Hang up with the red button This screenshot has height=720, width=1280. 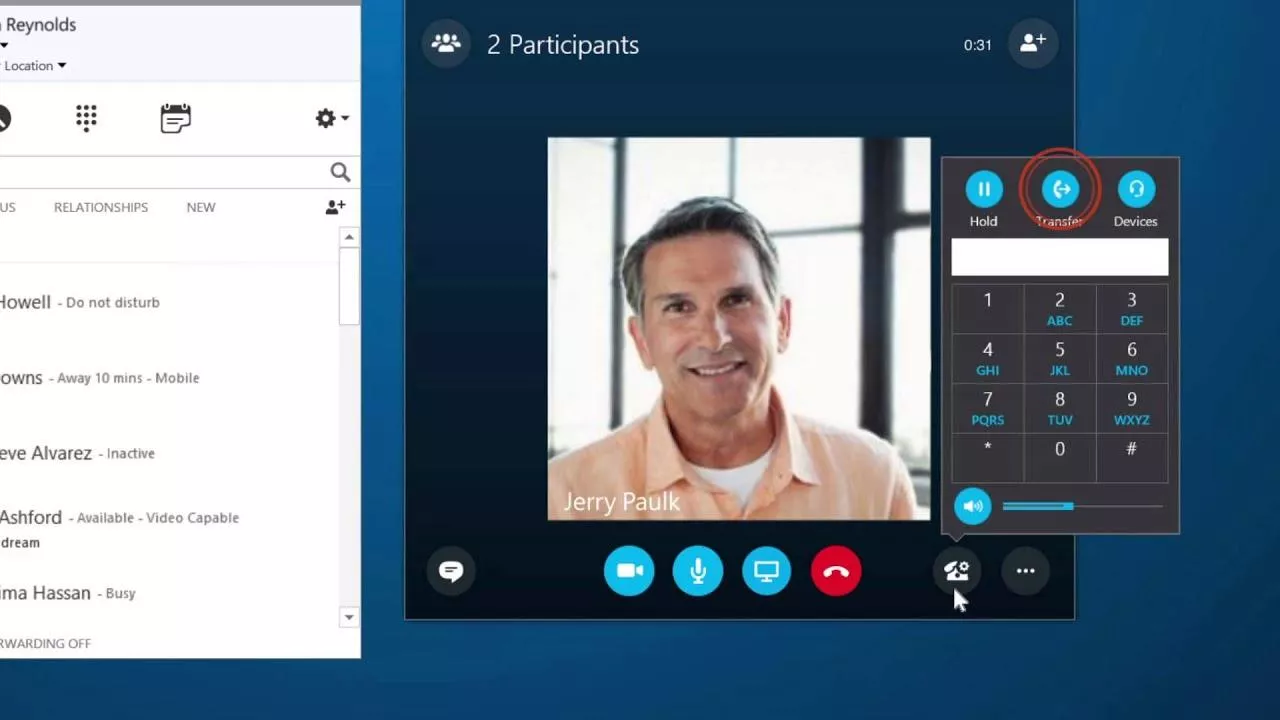click(836, 571)
